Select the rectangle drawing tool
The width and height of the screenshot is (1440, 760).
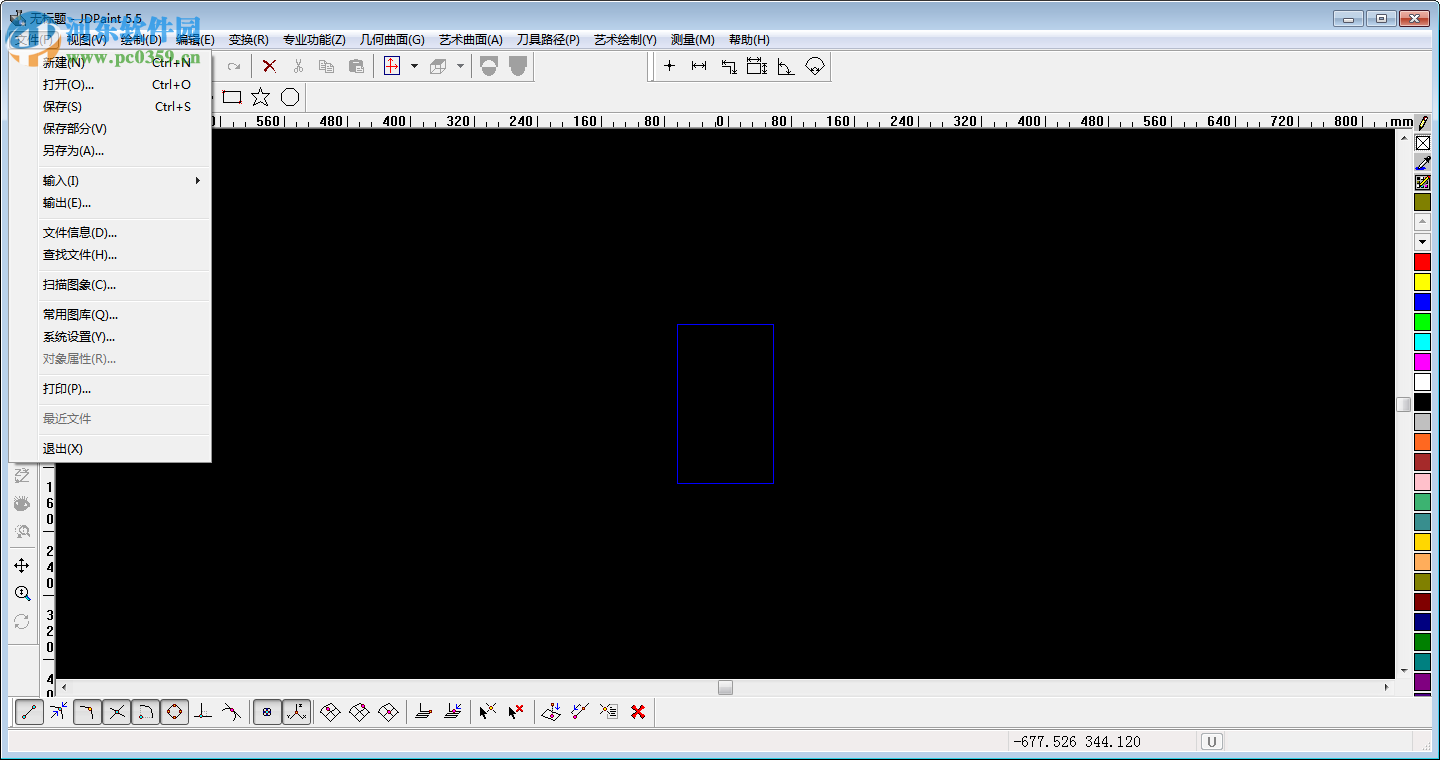232,96
